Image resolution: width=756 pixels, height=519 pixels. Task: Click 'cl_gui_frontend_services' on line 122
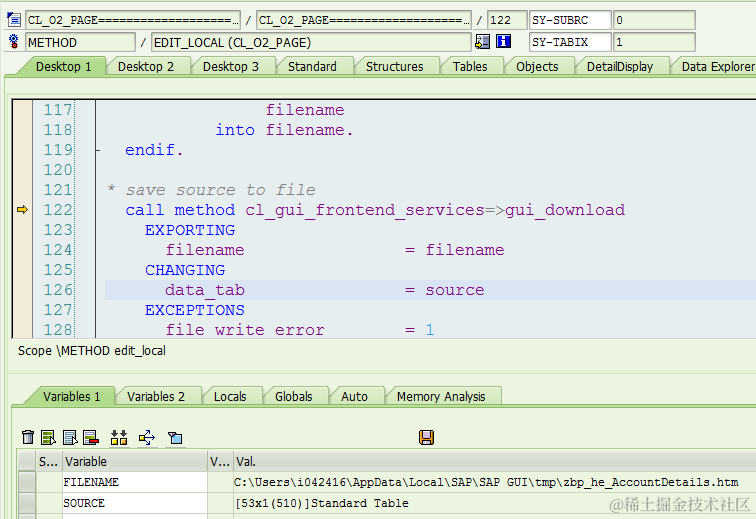tap(364, 210)
